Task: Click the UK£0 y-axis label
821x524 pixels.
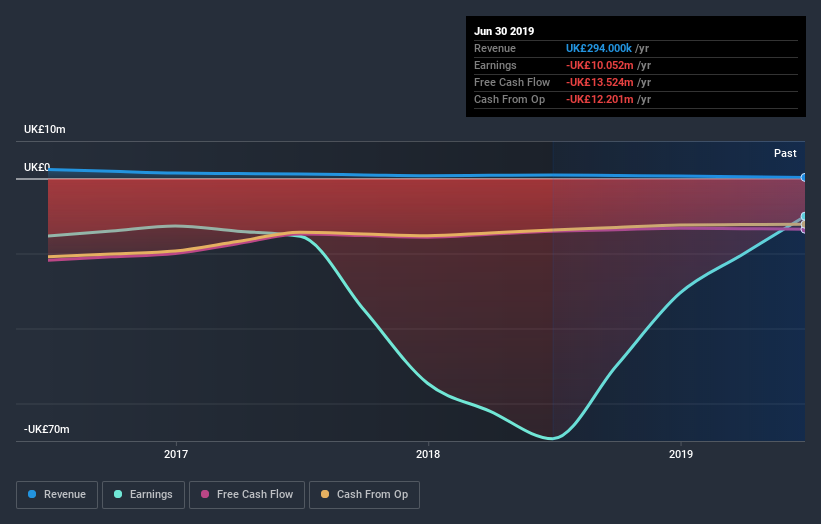Action: (x=37, y=167)
